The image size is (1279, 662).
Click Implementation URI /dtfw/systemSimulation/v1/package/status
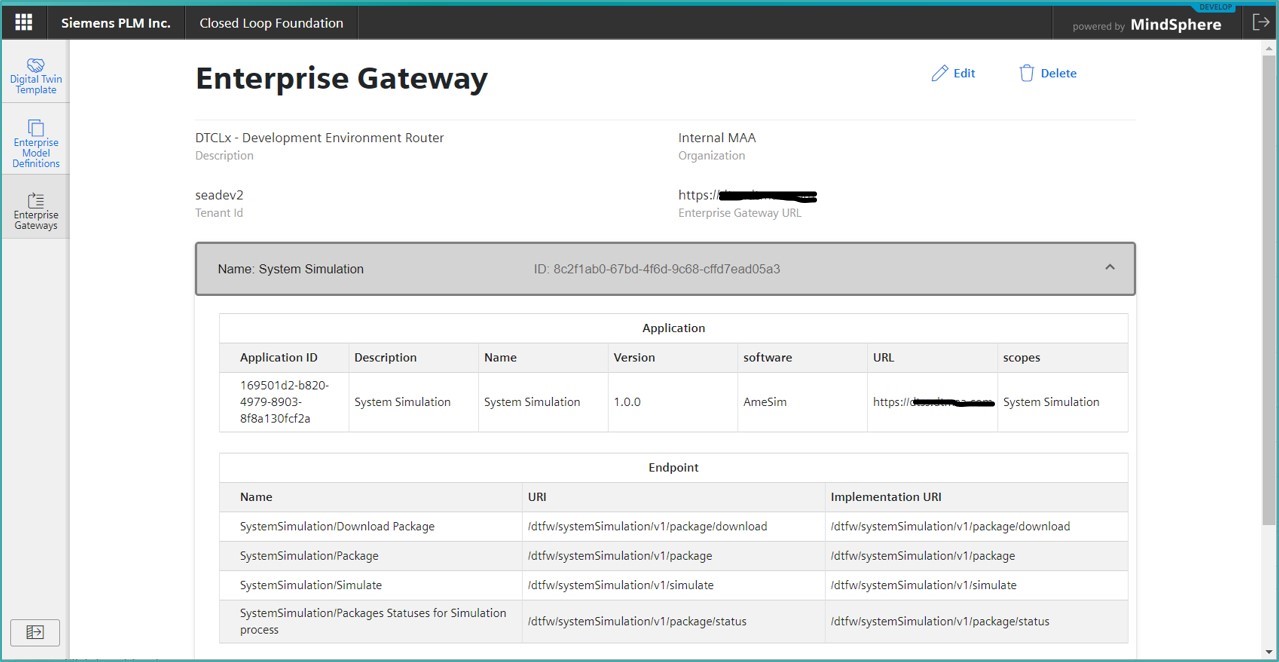pos(940,622)
